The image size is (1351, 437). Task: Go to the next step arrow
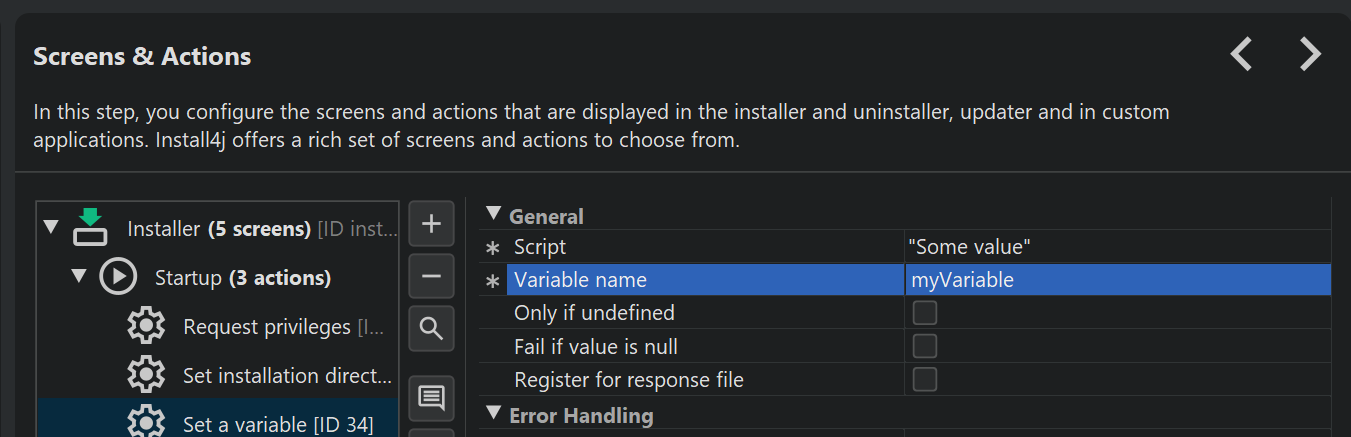[1310, 54]
